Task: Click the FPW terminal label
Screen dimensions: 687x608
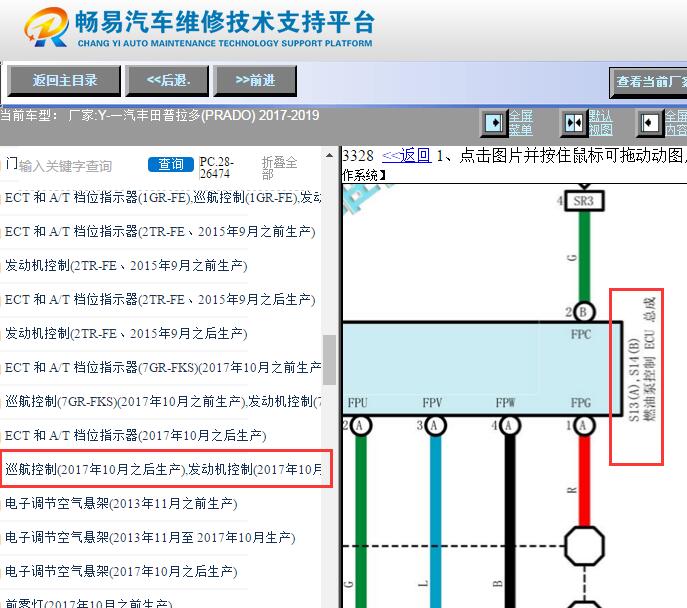Action: point(505,403)
